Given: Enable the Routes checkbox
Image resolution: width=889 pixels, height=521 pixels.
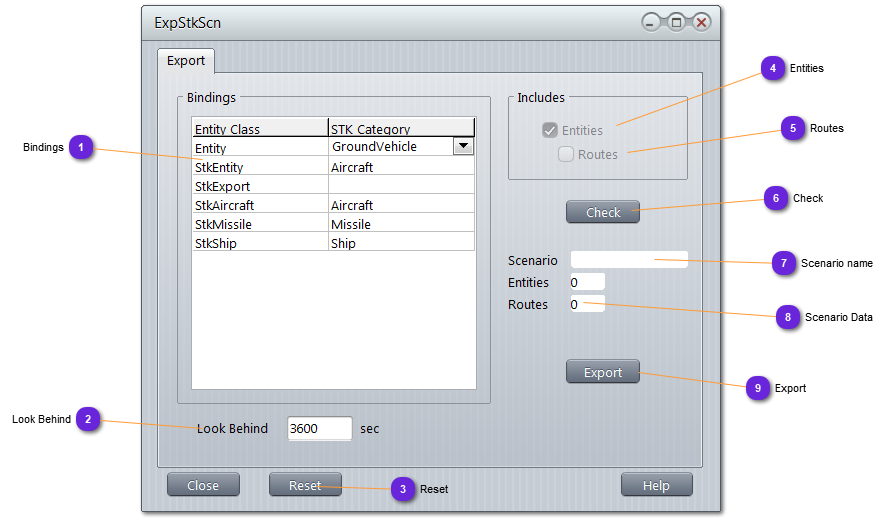Looking at the screenshot, I should point(566,154).
